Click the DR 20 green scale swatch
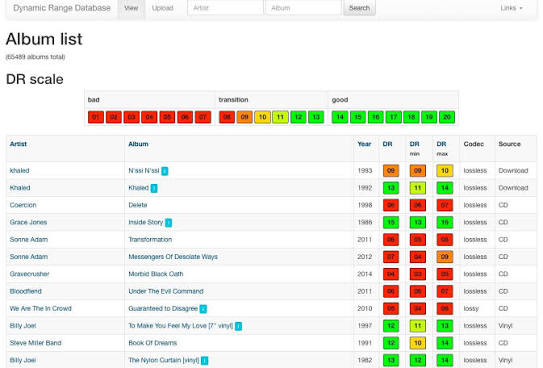The height and width of the screenshot is (368, 543). coord(447,117)
